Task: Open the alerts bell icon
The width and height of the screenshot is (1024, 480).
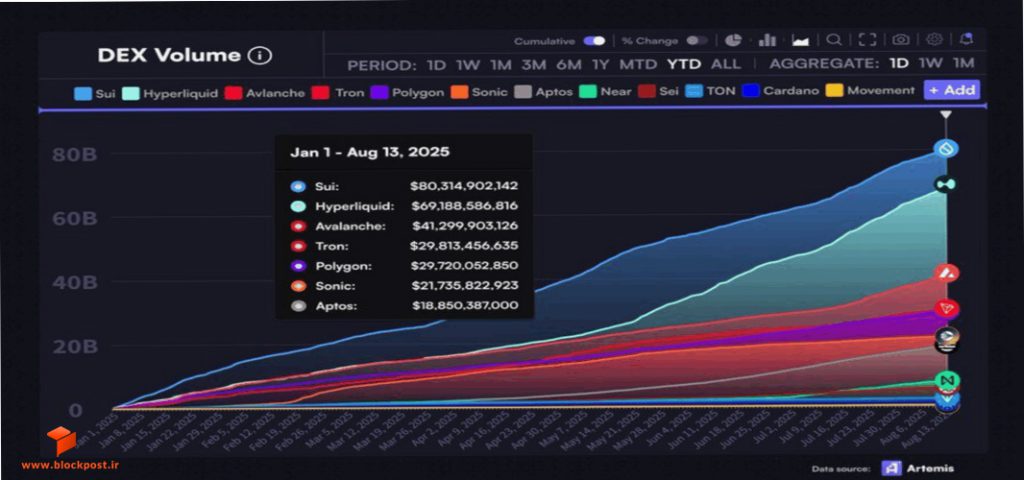Action: 967,40
